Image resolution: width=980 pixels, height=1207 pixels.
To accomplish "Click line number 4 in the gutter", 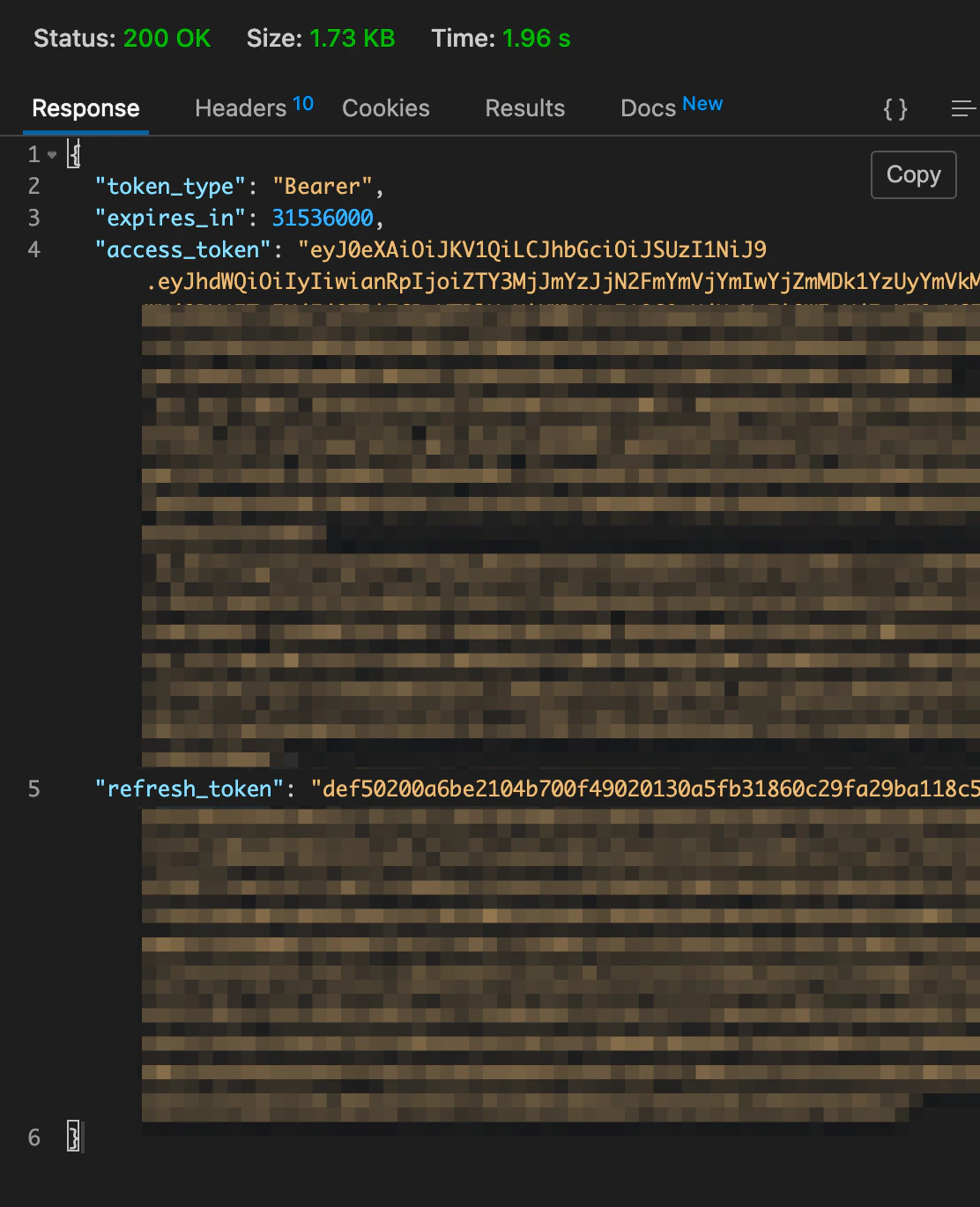I will click(x=34, y=250).
